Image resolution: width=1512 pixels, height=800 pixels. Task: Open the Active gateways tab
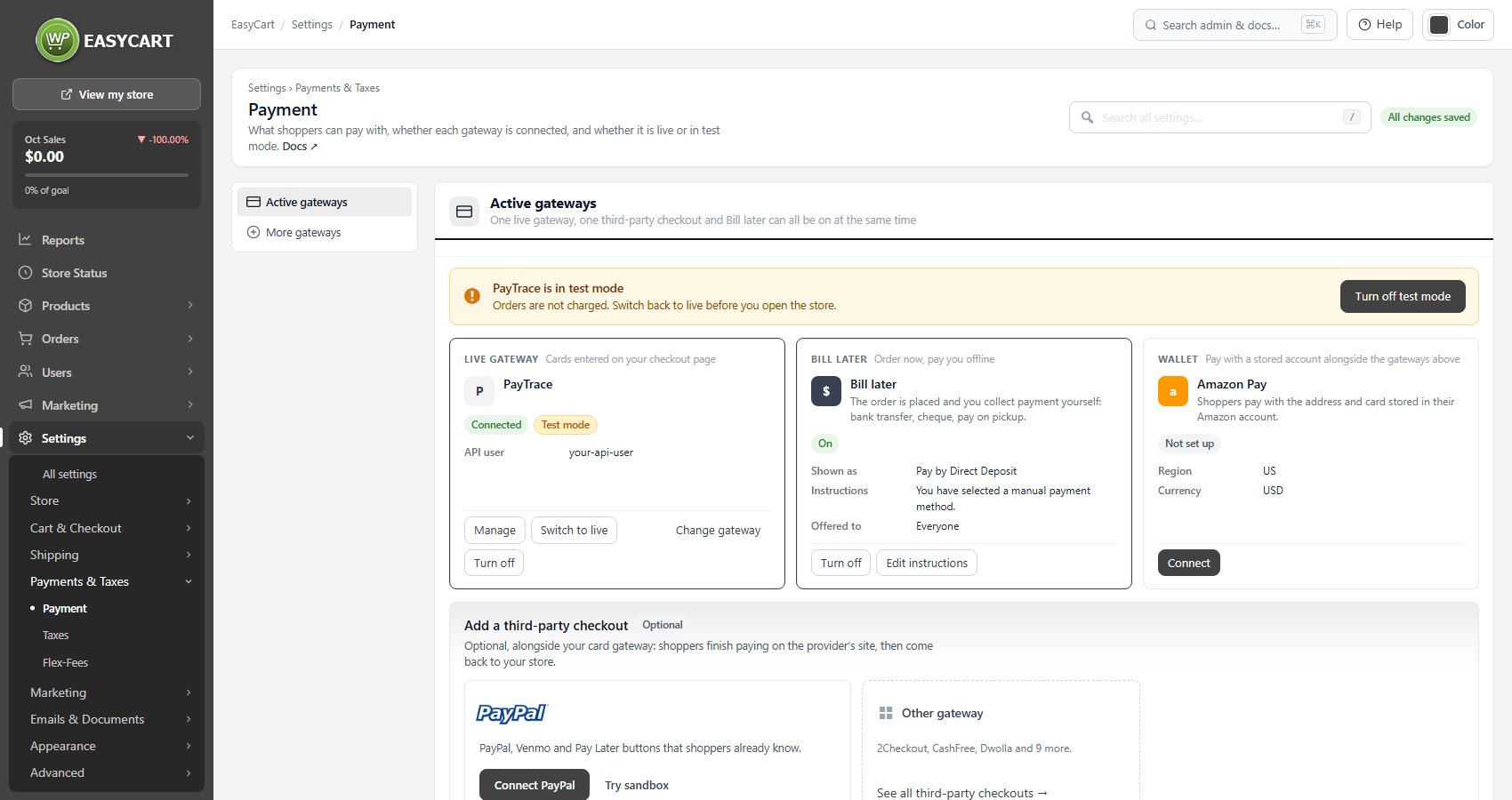pos(325,202)
